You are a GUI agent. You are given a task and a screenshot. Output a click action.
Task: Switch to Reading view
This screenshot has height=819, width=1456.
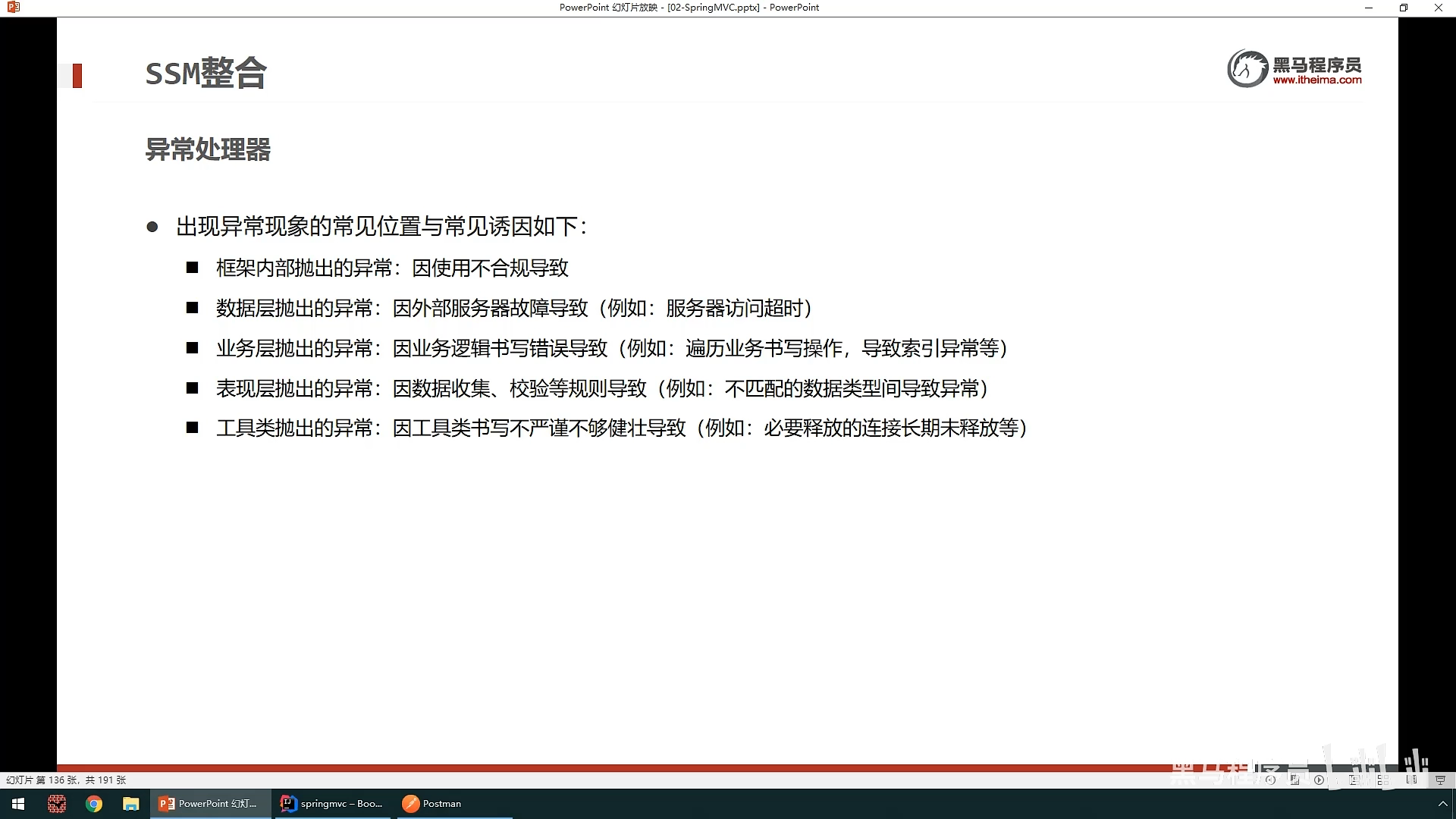click(1411, 780)
